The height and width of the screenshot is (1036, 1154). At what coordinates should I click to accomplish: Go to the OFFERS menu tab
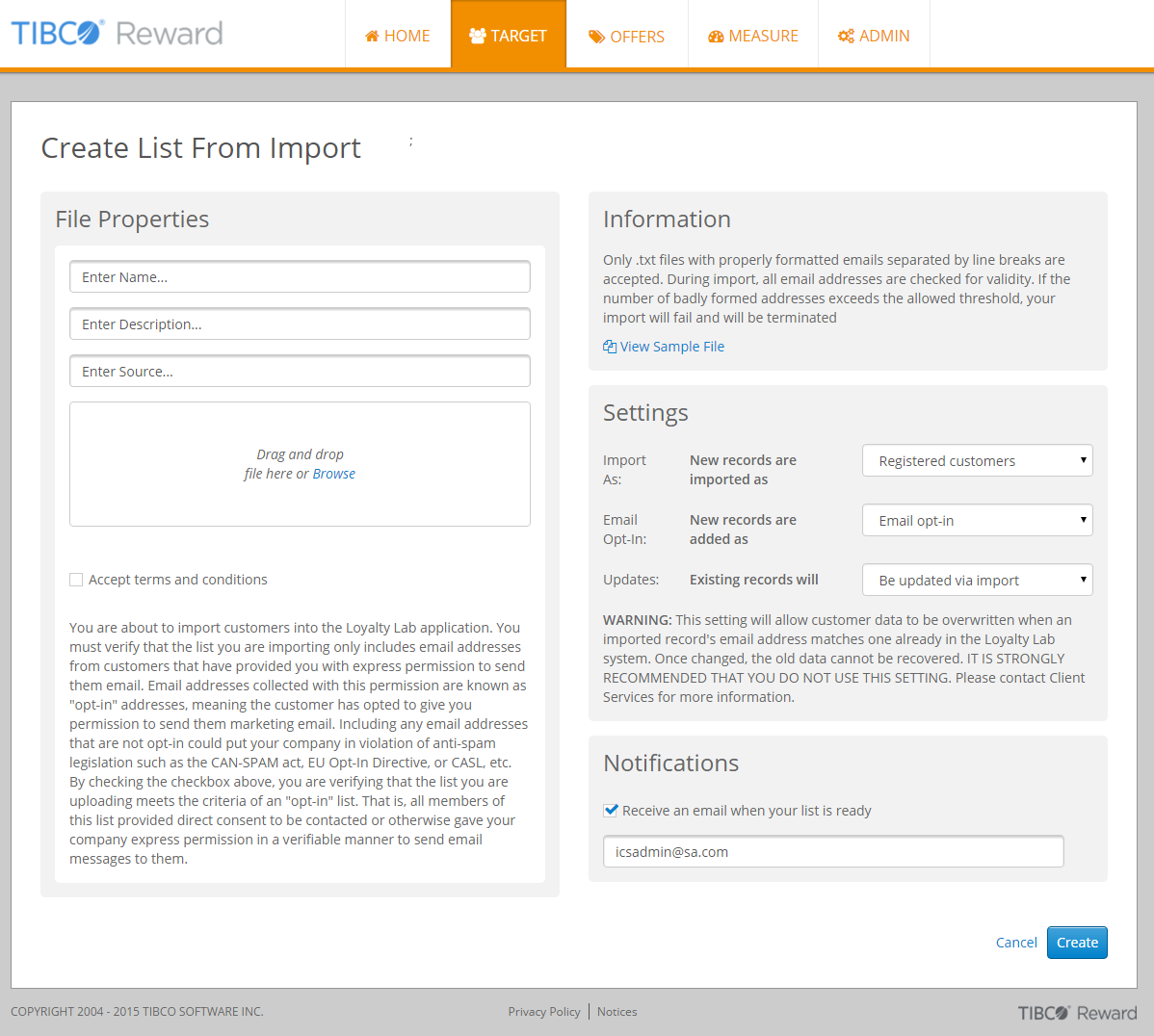627,37
